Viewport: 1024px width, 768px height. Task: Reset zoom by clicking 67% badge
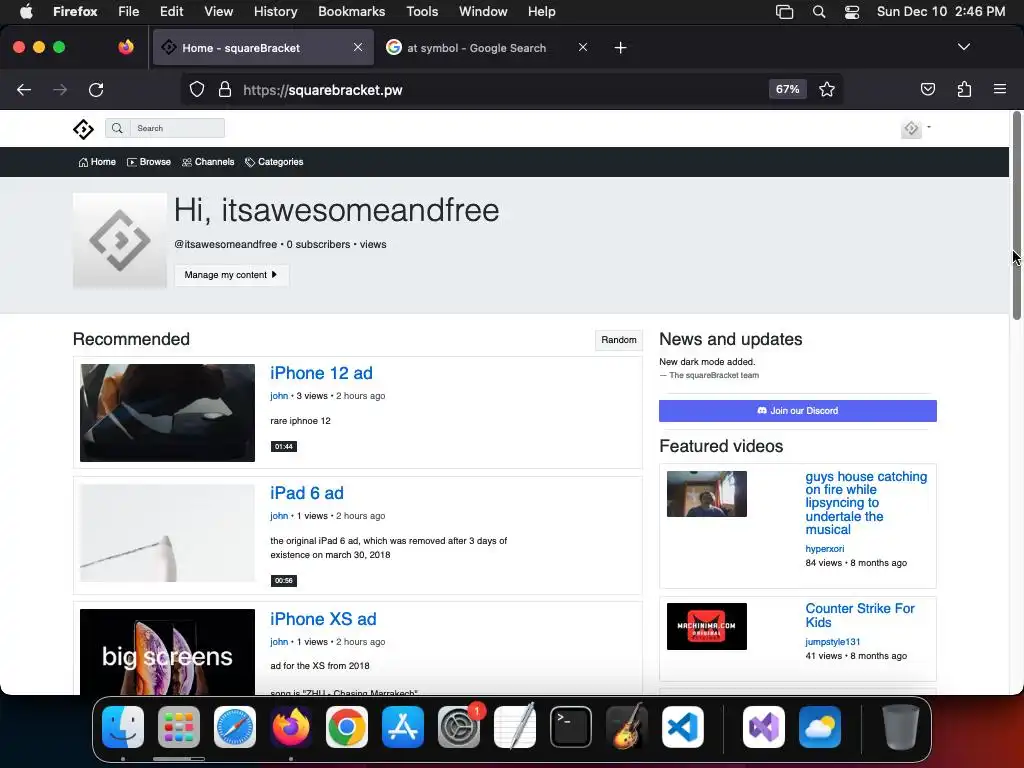point(788,89)
